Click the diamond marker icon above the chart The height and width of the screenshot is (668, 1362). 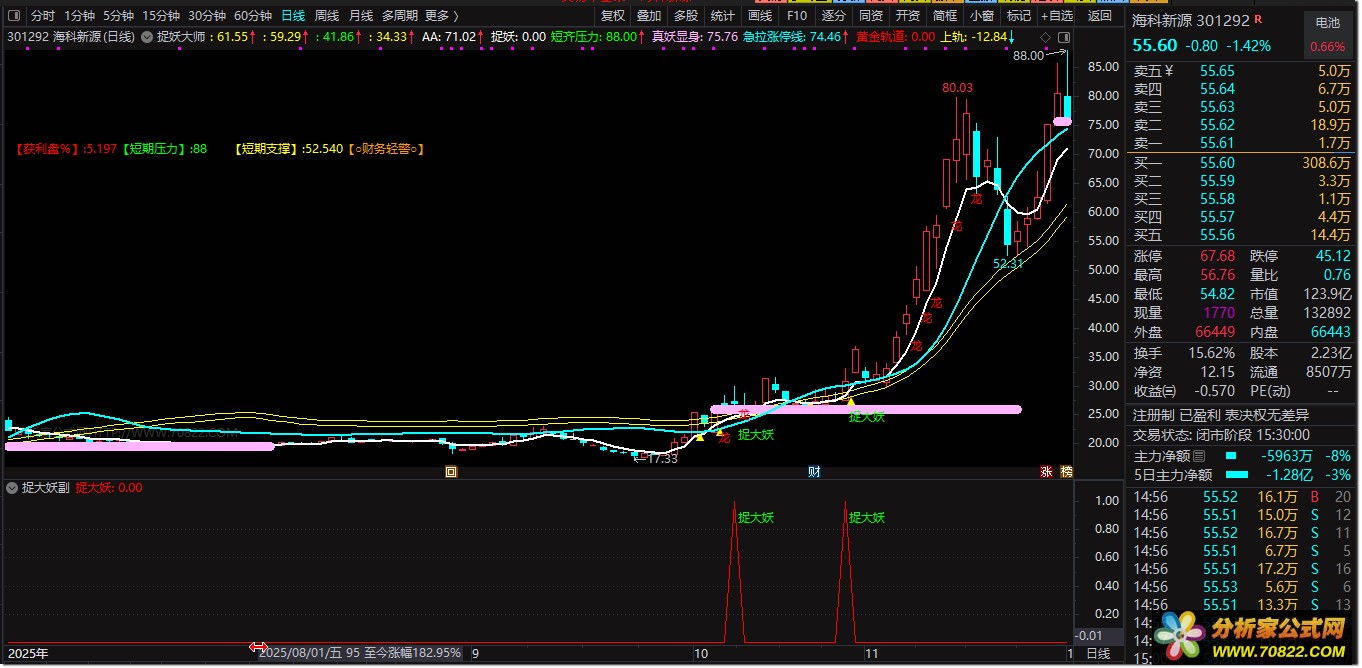point(1043,37)
